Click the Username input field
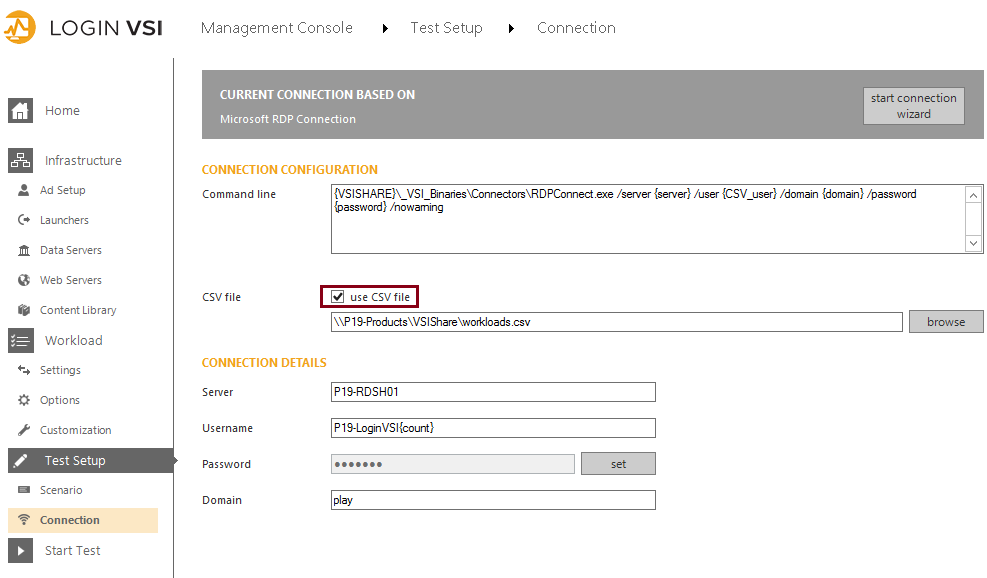The image size is (987, 578). pyautogui.click(x=493, y=428)
